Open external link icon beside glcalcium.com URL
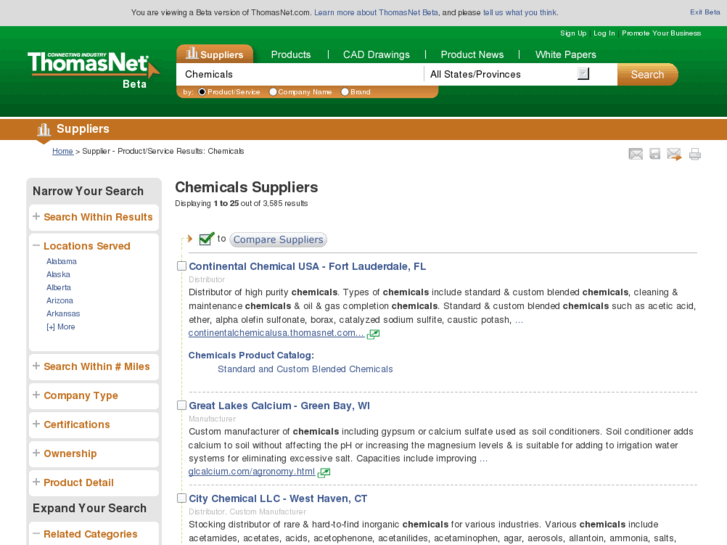 tap(324, 472)
